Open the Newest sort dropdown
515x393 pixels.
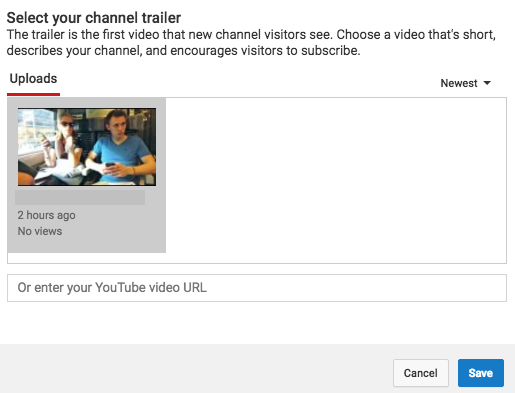[465, 83]
